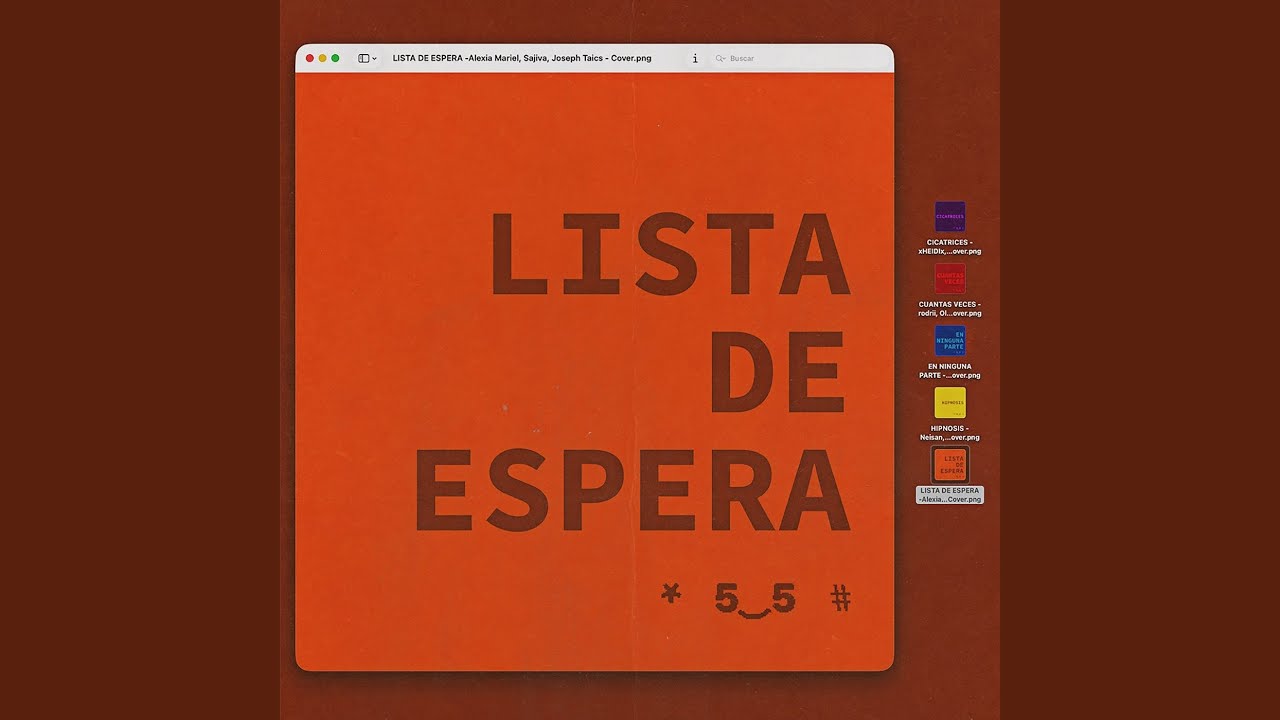Image resolution: width=1280 pixels, height=720 pixels.
Task: Show image info with the i button
Action: click(695, 58)
